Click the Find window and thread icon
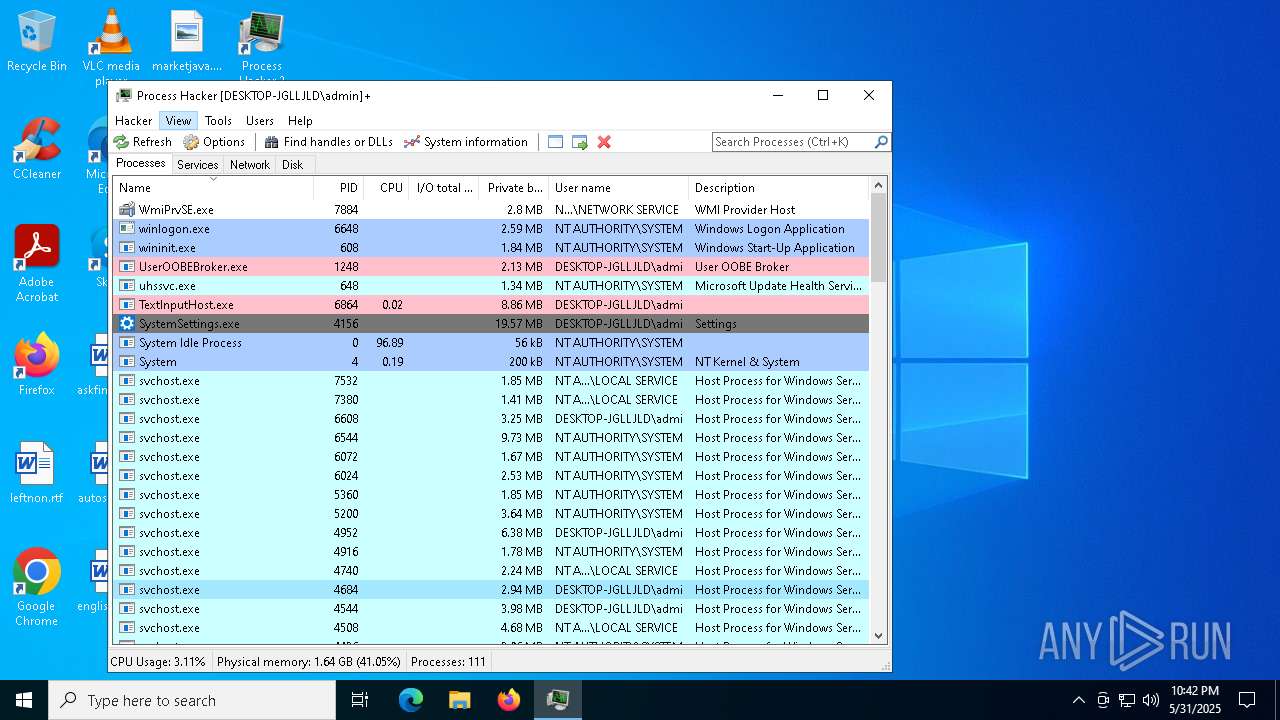The image size is (1280, 720). pos(580,142)
